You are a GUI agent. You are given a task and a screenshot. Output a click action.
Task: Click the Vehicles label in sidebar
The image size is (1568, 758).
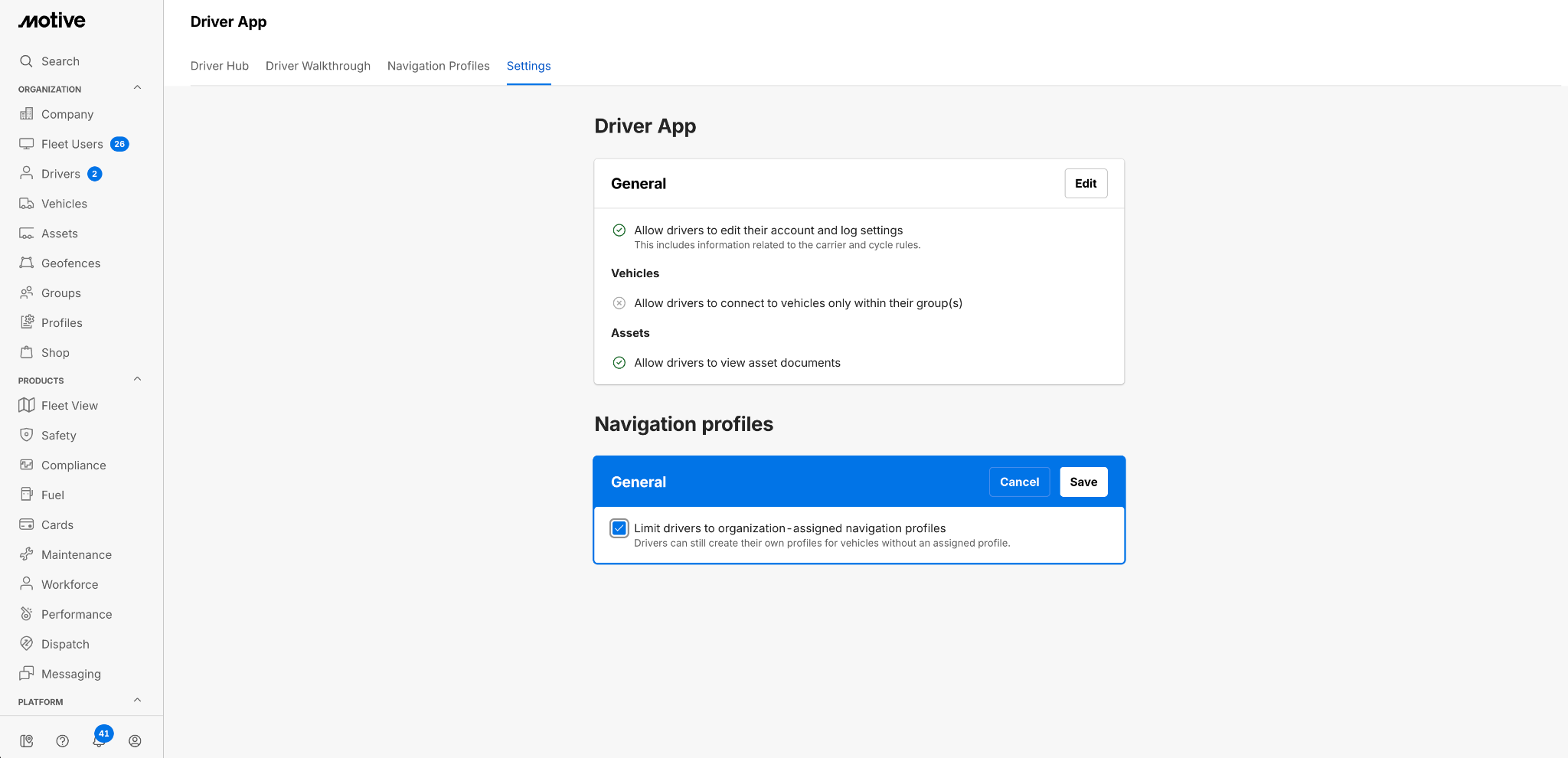(64, 204)
